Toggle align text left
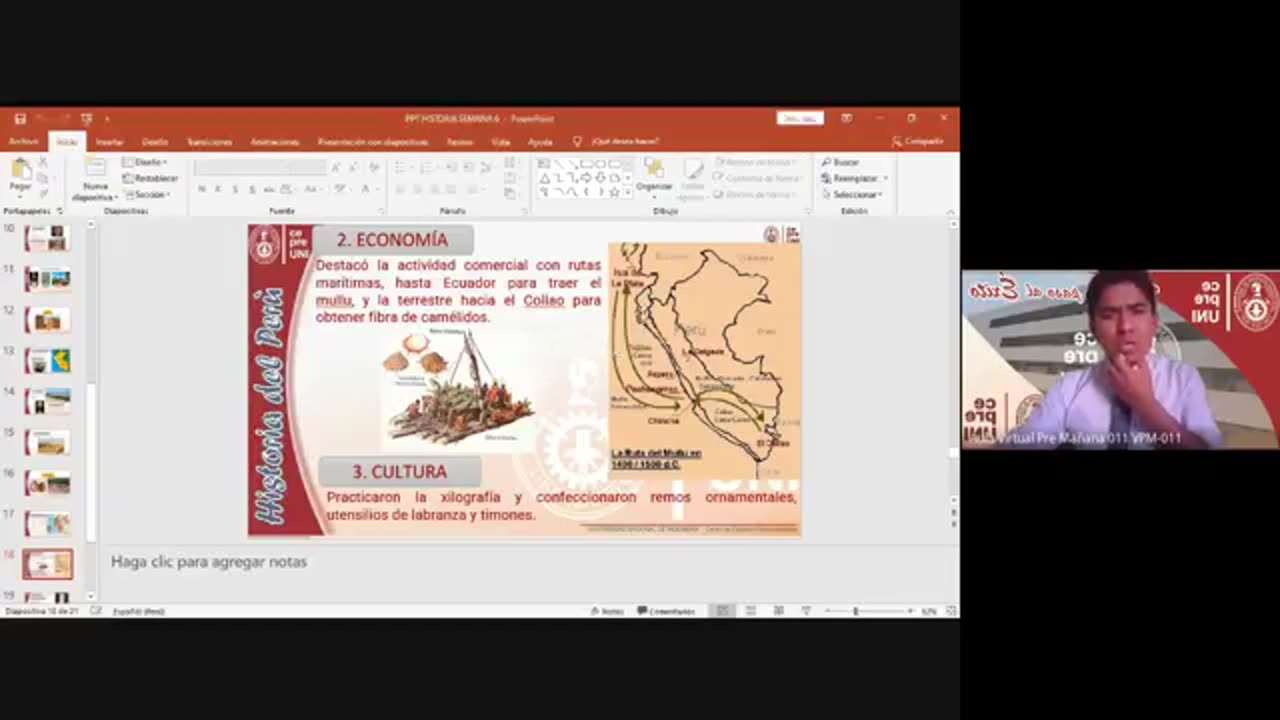 coord(401,189)
